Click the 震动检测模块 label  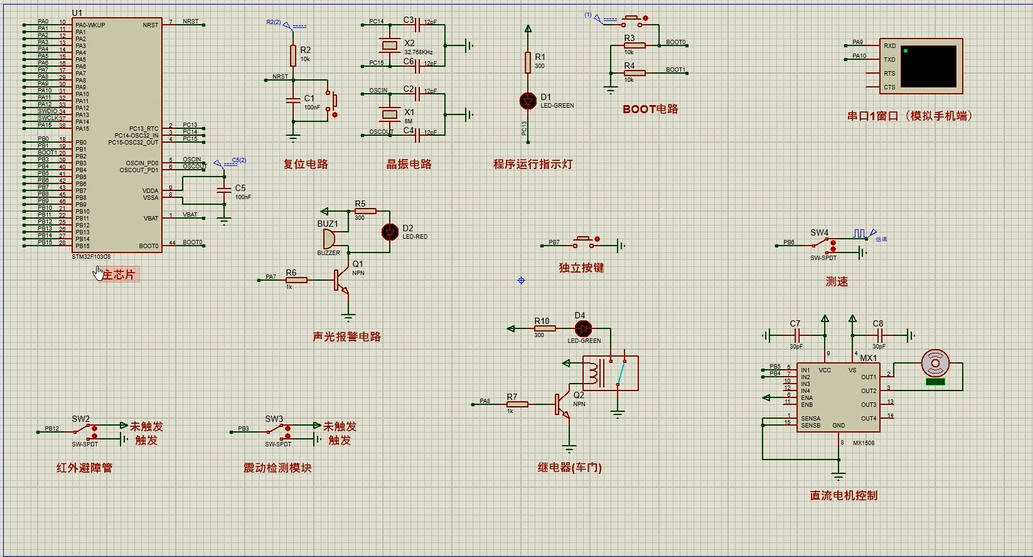point(277,468)
